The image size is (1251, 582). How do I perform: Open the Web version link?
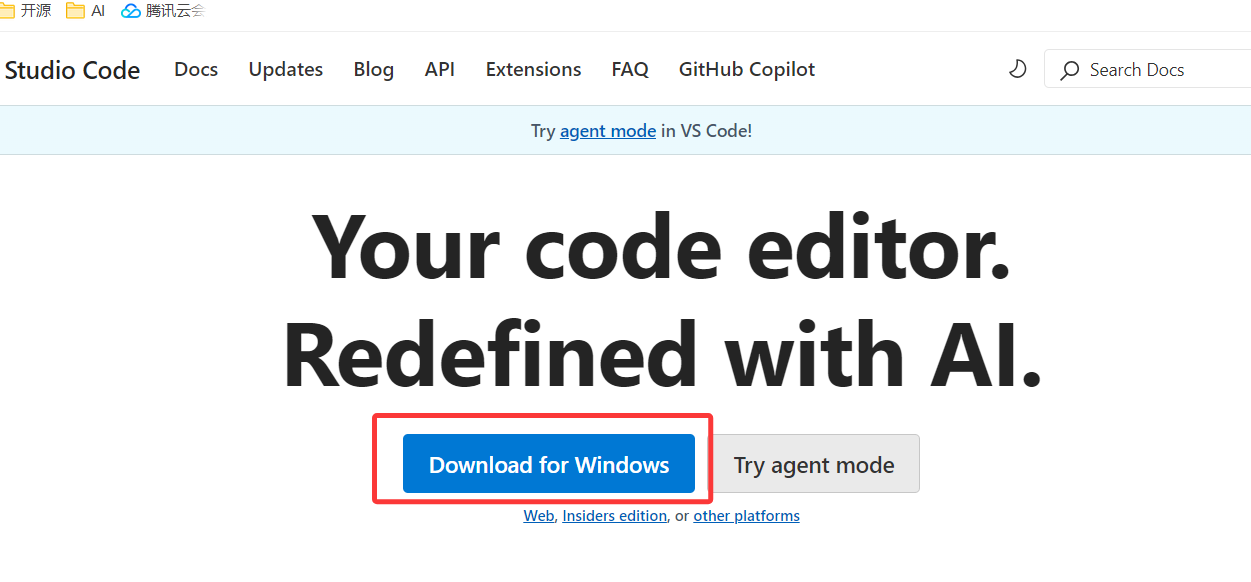point(538,516)
